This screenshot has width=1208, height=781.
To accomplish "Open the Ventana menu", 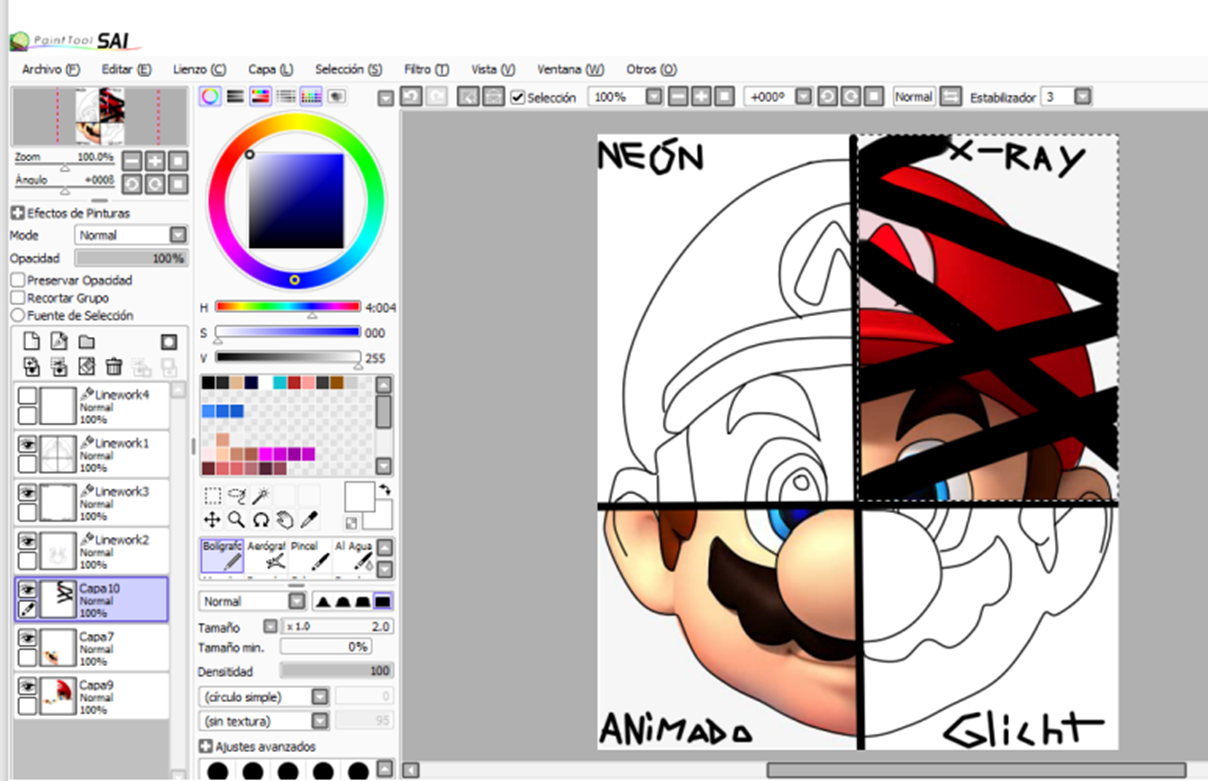I will [x=570, y=69].
